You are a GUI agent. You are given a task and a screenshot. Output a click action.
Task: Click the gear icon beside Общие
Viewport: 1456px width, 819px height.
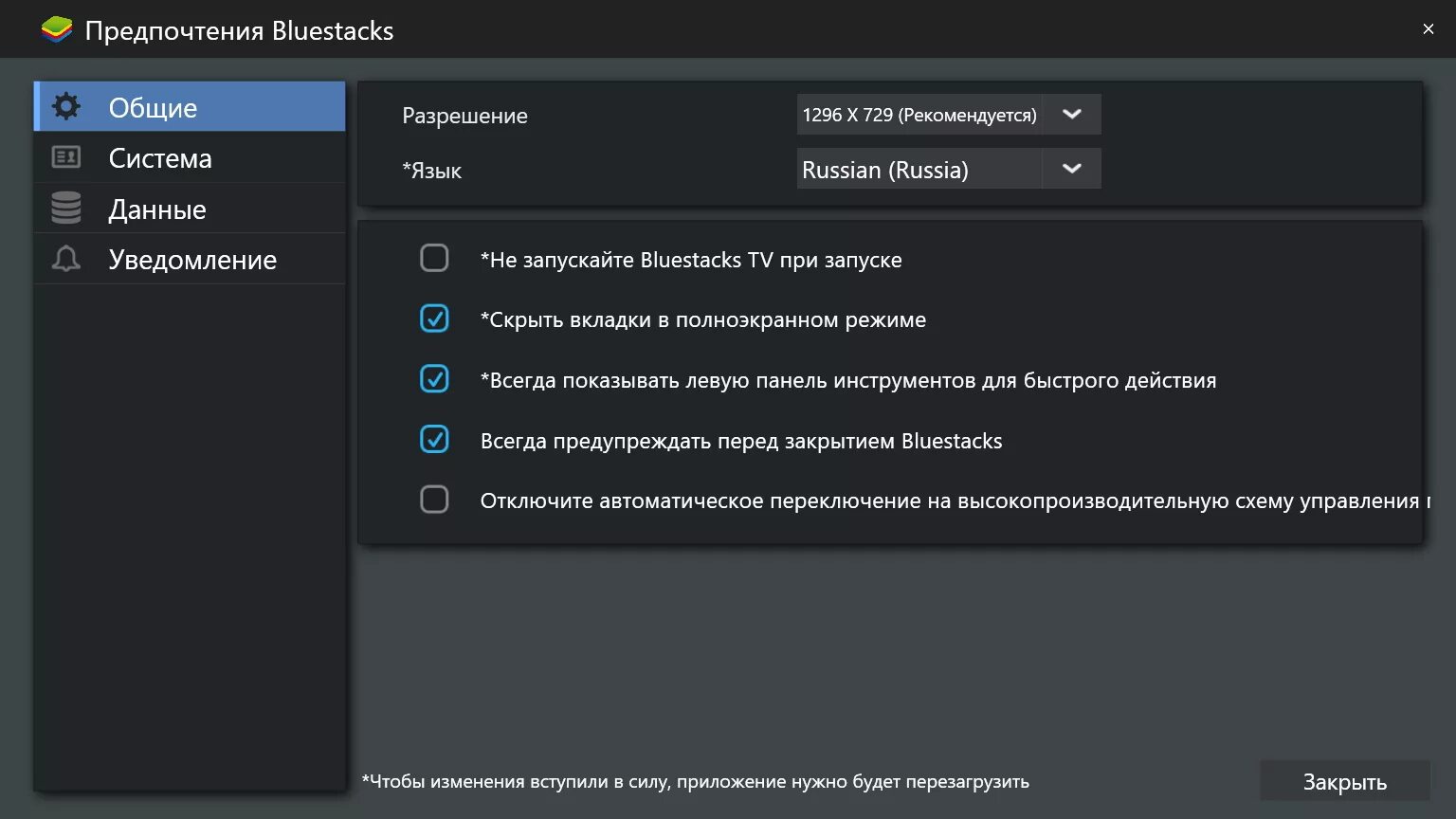pos(66,106)
